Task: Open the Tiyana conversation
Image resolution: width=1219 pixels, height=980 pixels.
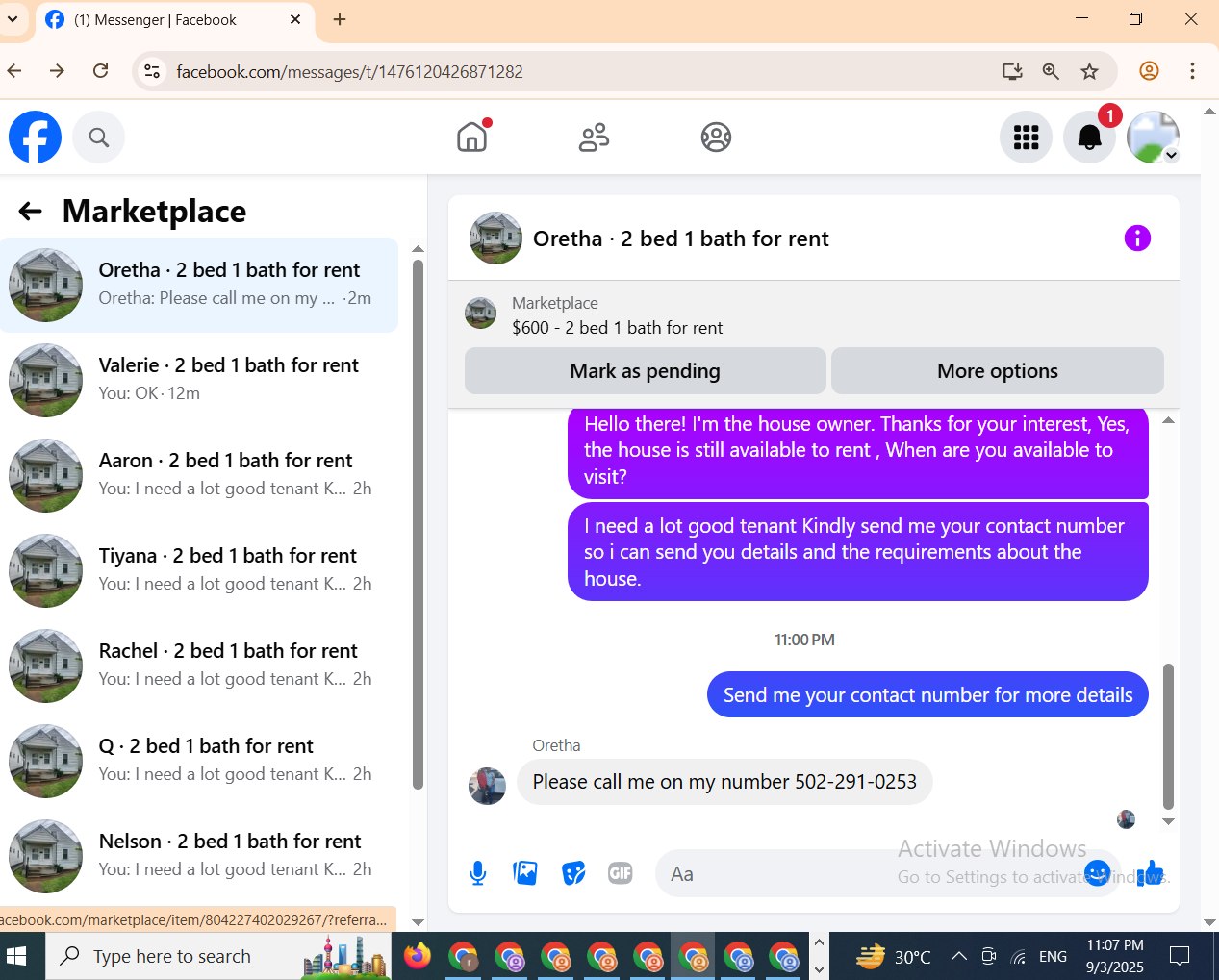Action: (199, 570)
